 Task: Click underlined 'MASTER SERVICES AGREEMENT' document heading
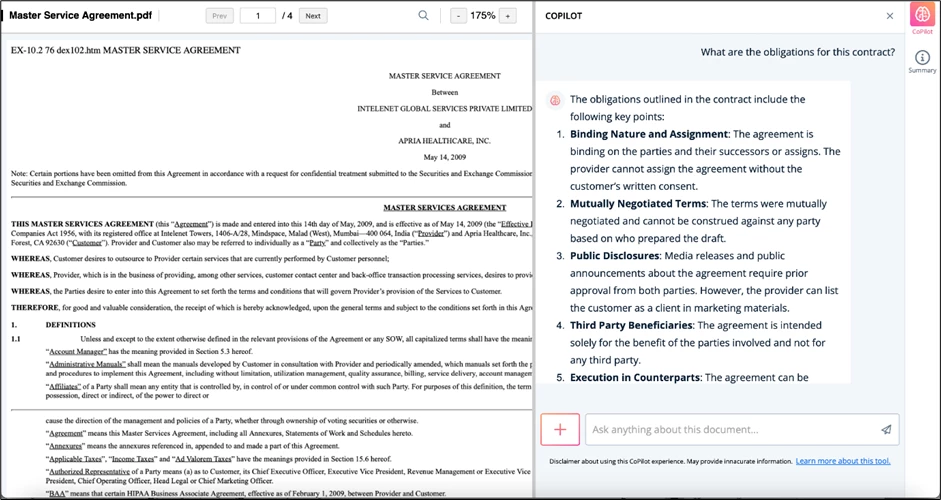coord(445,208)
